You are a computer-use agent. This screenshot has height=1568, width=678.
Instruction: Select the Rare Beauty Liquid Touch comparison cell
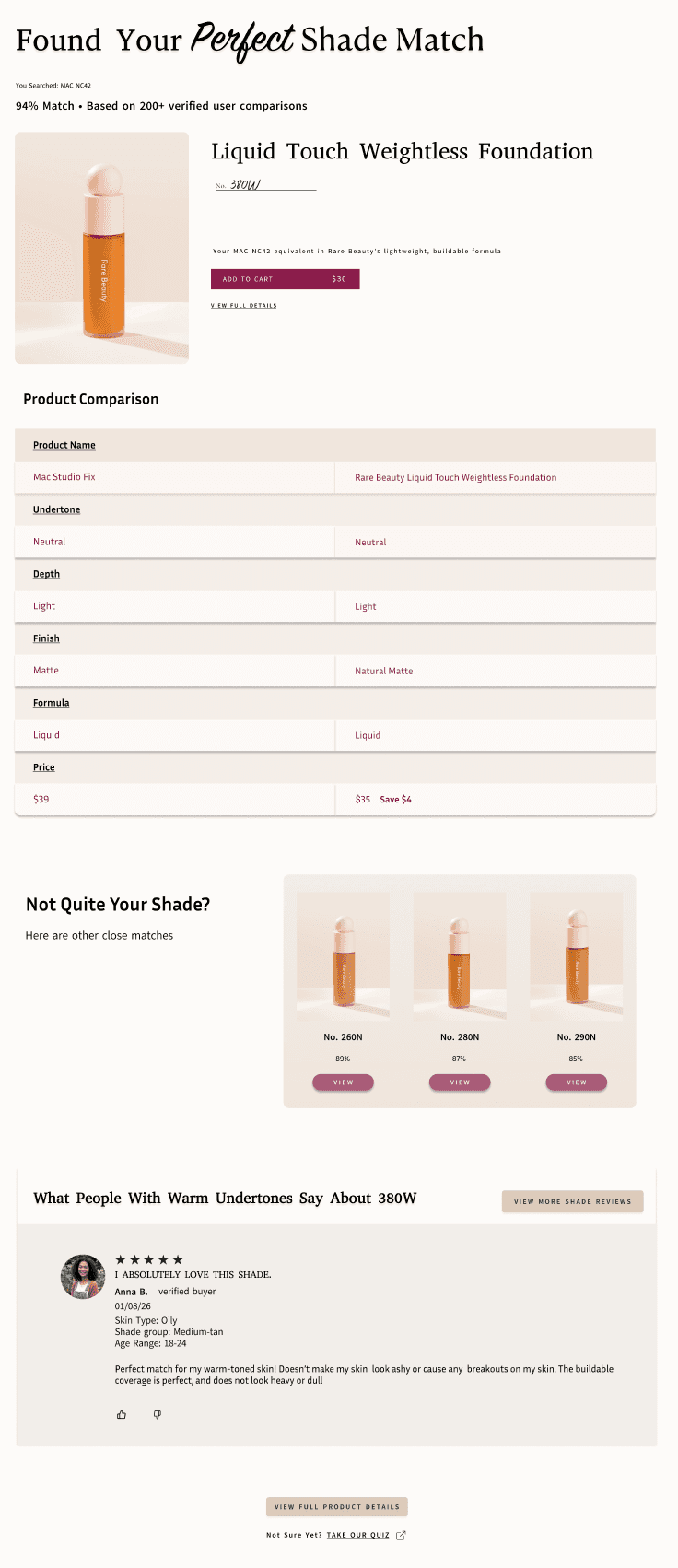click(496, 477)
